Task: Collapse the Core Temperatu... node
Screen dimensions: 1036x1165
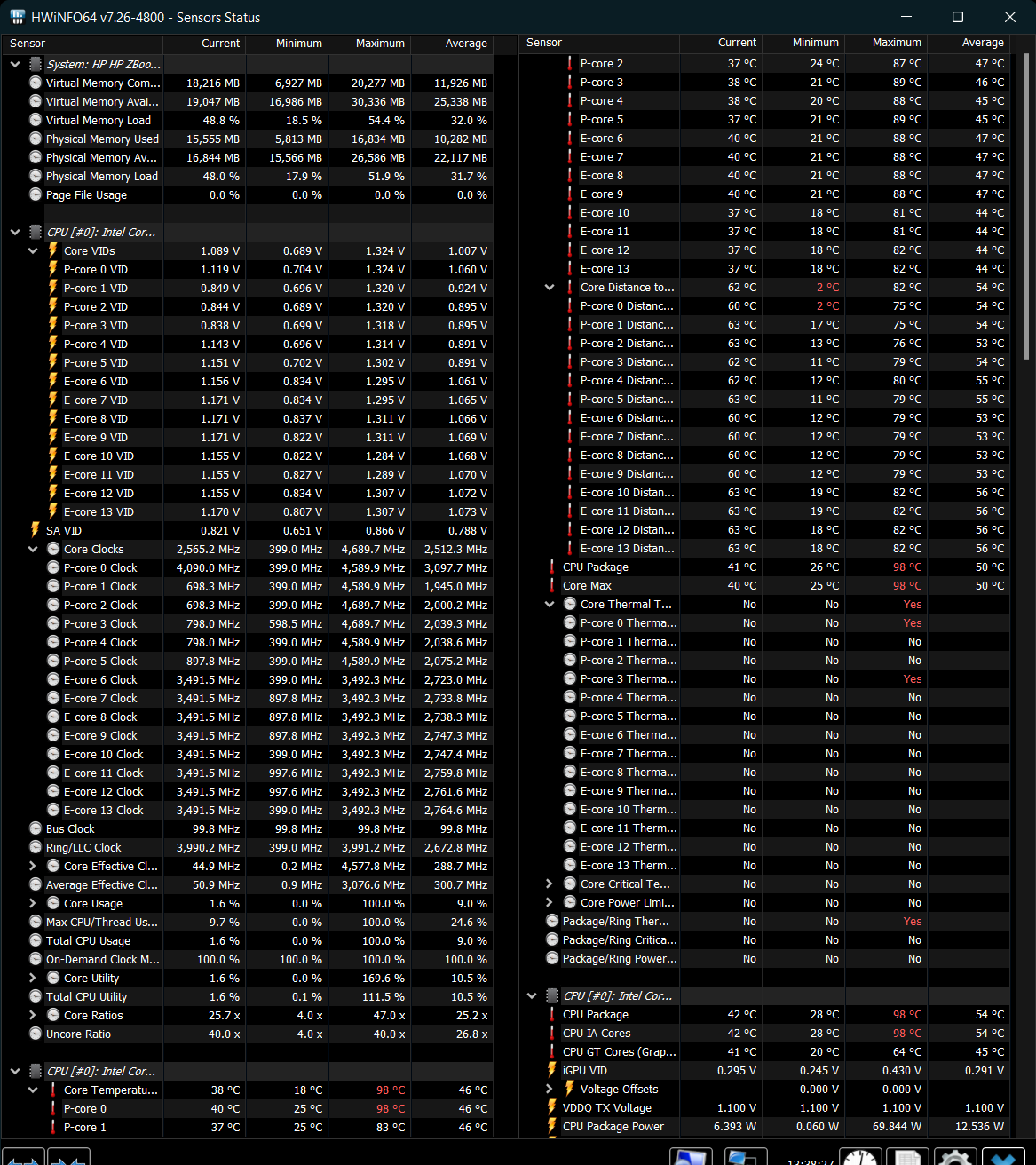Action: click(x=33, y=1090)
